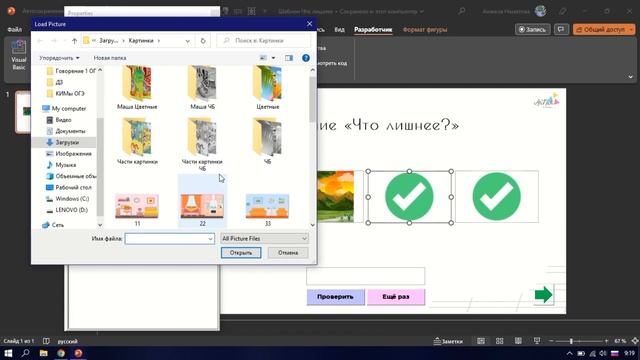Open the view layout icon in dialog
The height and width of the screenshot is (360, 640).
coord(264,58)
